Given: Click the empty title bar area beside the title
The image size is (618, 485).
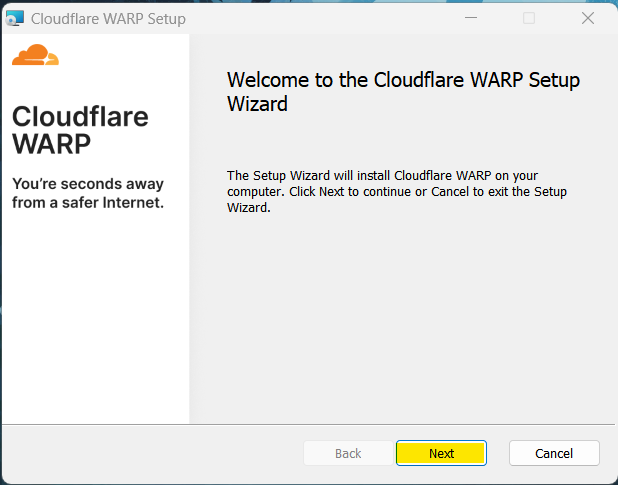Looking at the screenshot, I should [x=320, y=18].
